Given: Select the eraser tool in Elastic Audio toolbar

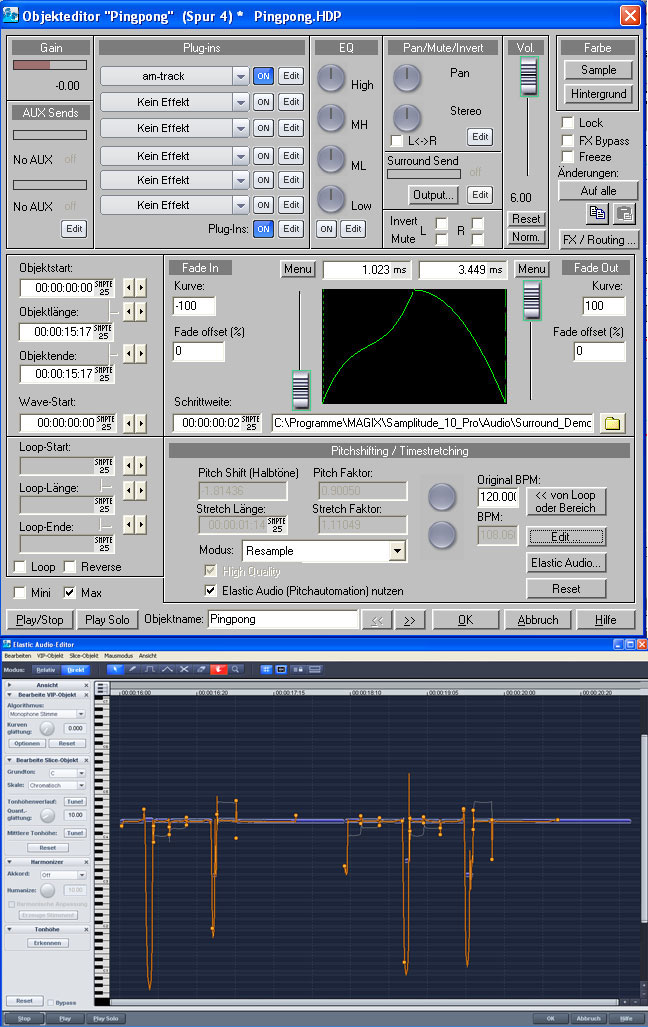Looking at the screenshot, I should click(x=200, y=669).
